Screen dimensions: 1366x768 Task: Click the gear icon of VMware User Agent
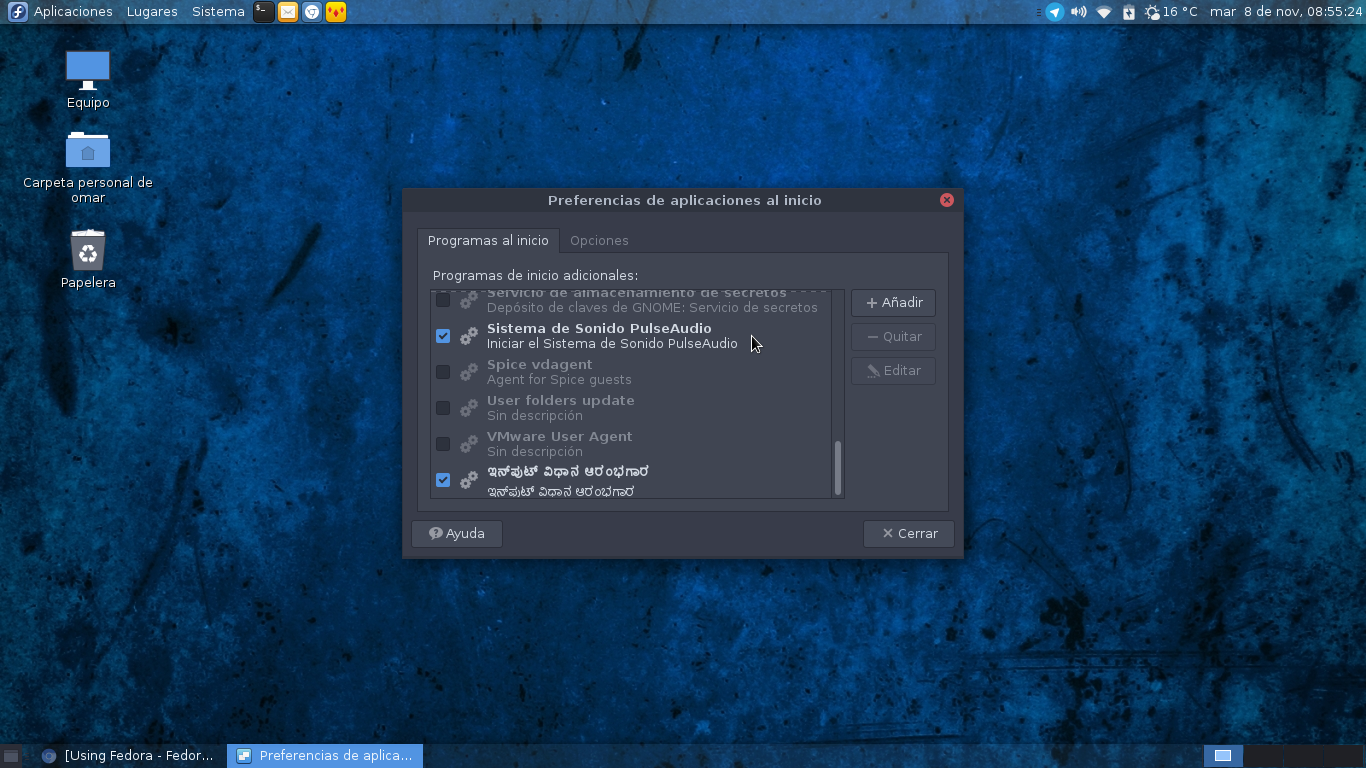469,444
